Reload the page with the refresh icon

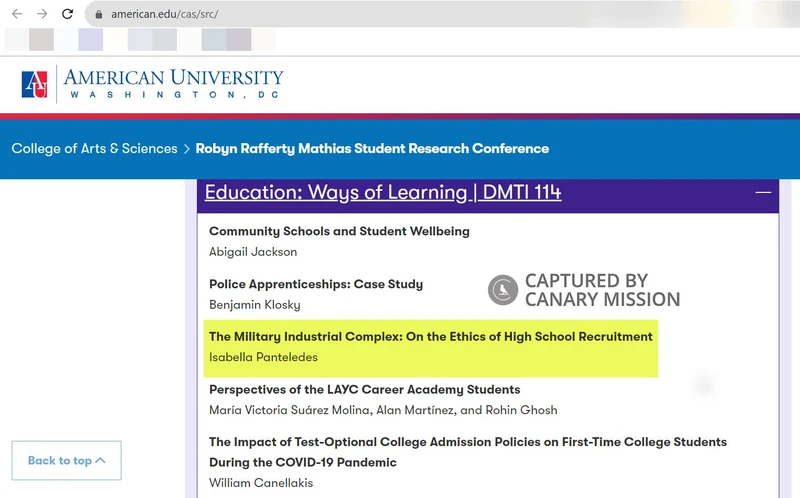click(x=68, y=14)
